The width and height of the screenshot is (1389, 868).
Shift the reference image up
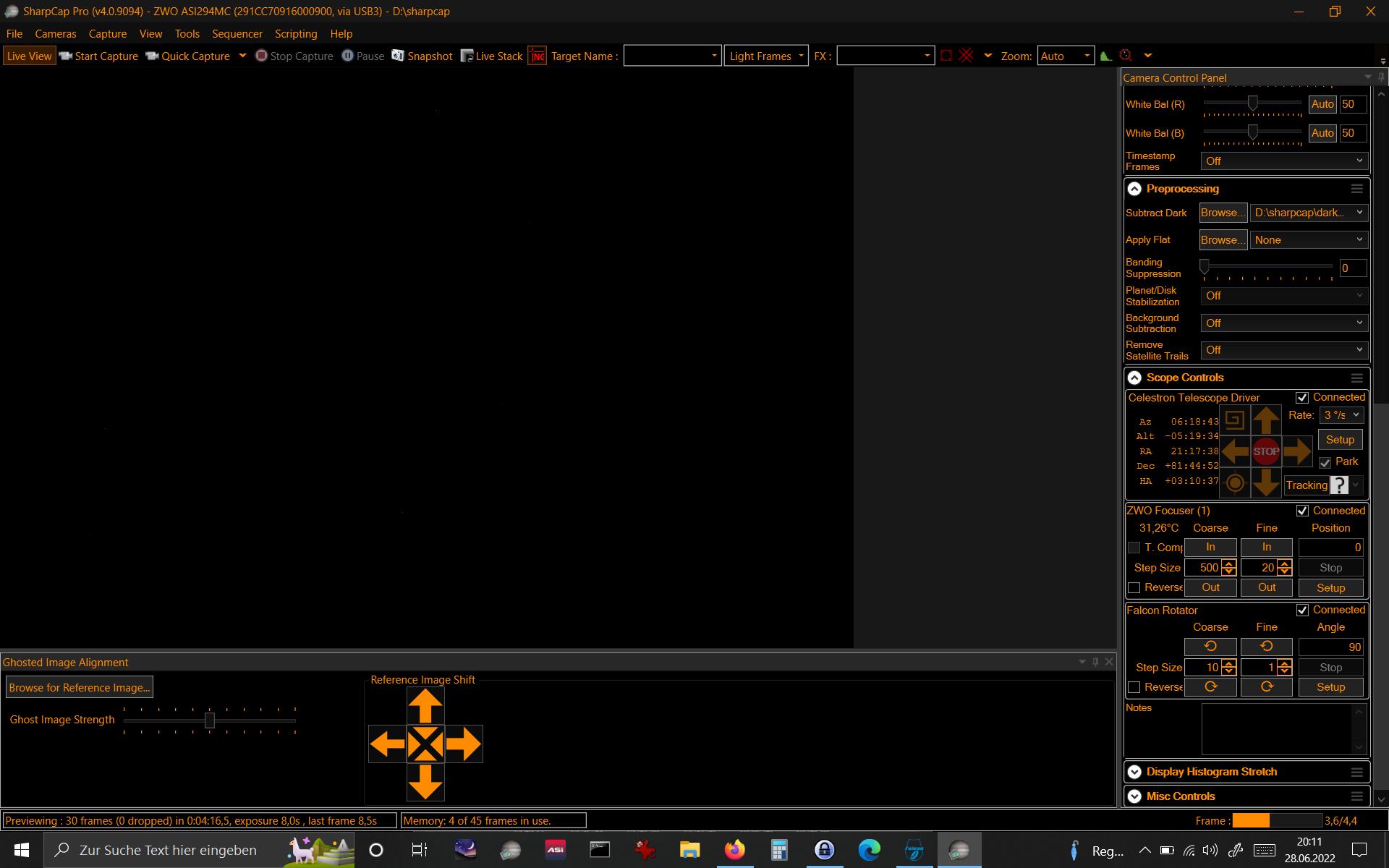425,706
